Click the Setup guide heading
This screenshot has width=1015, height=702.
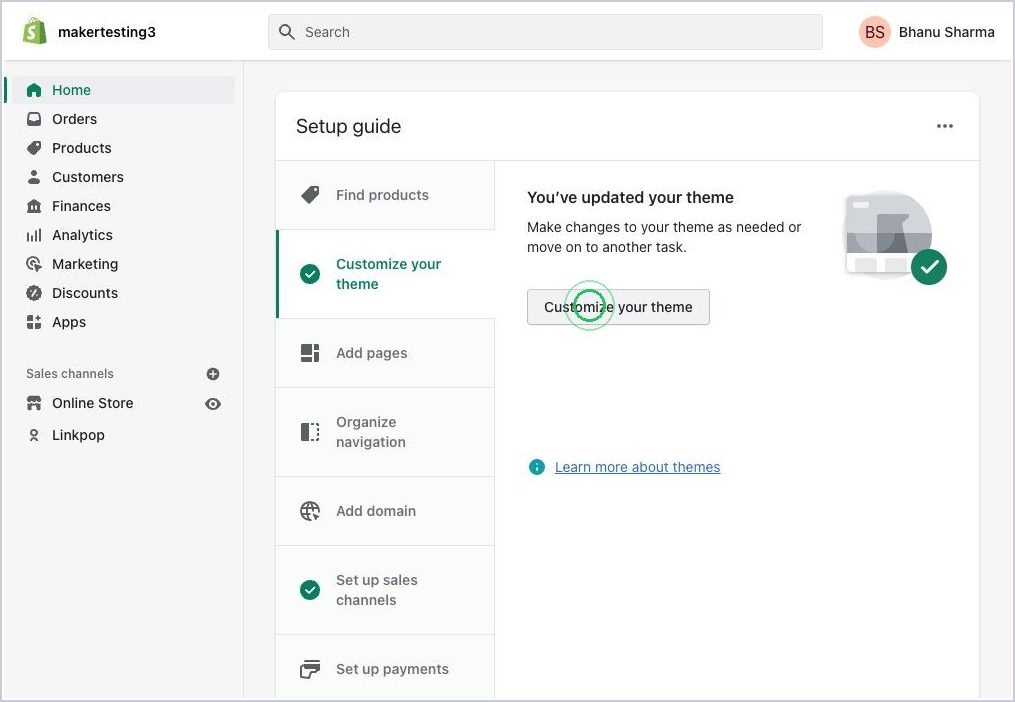pos(348,126)
